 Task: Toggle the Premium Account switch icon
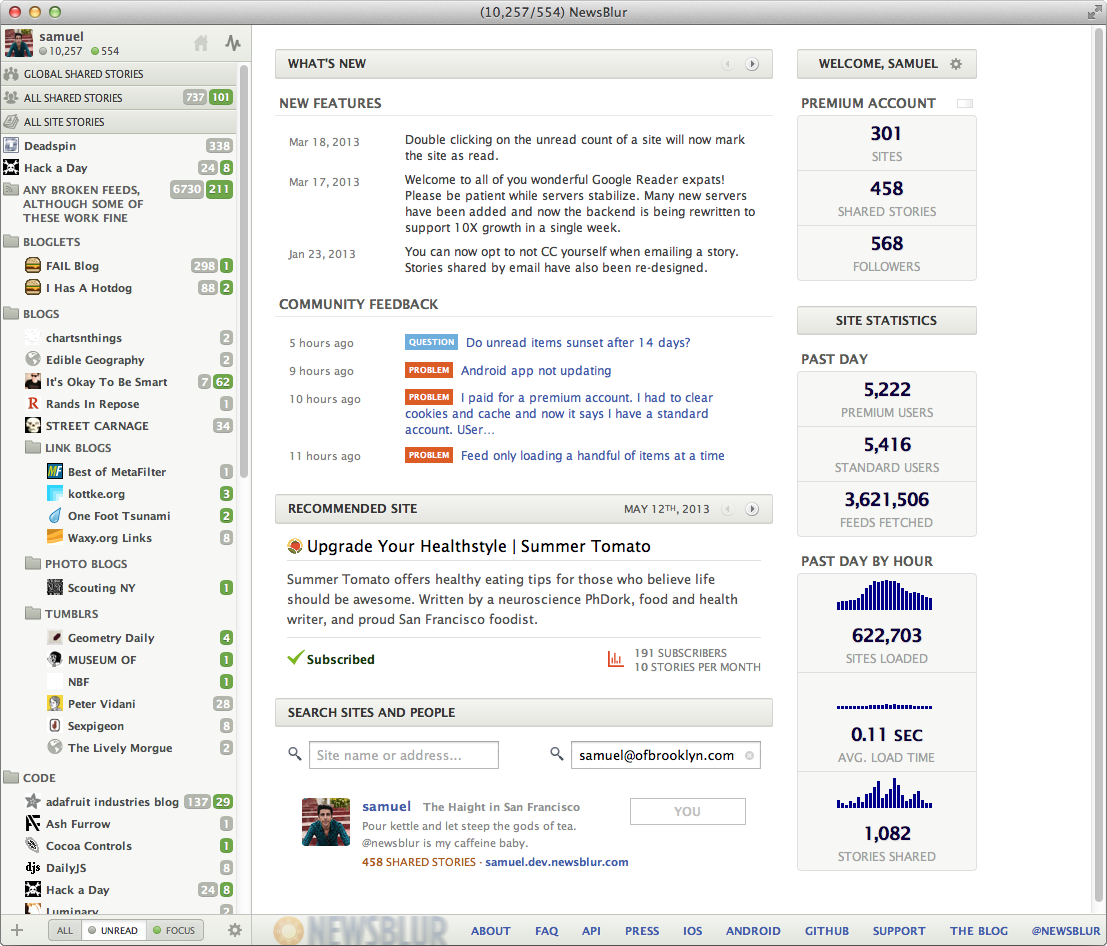tap(964, 104)
